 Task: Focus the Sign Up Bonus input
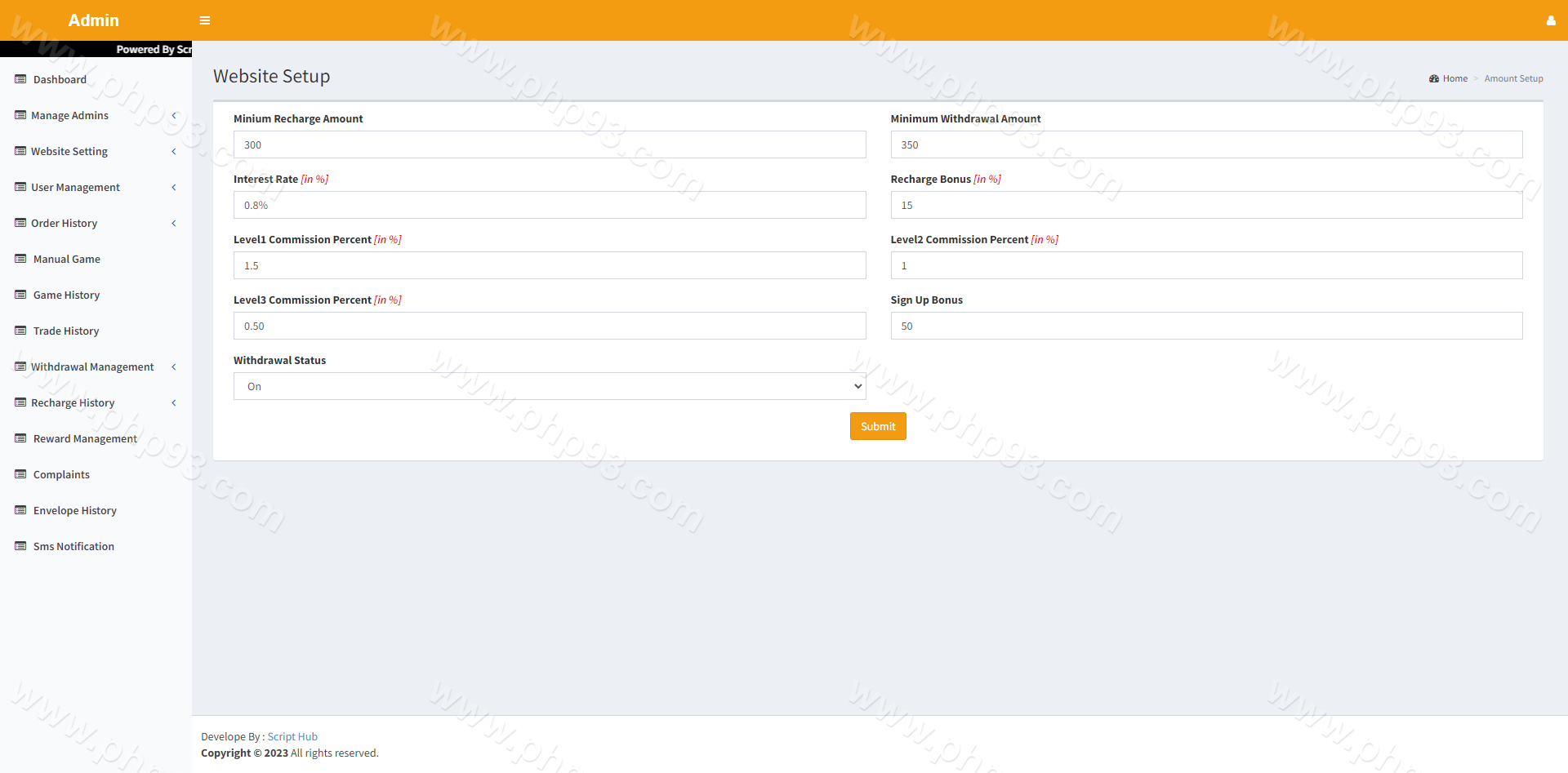click(1205, 326)
